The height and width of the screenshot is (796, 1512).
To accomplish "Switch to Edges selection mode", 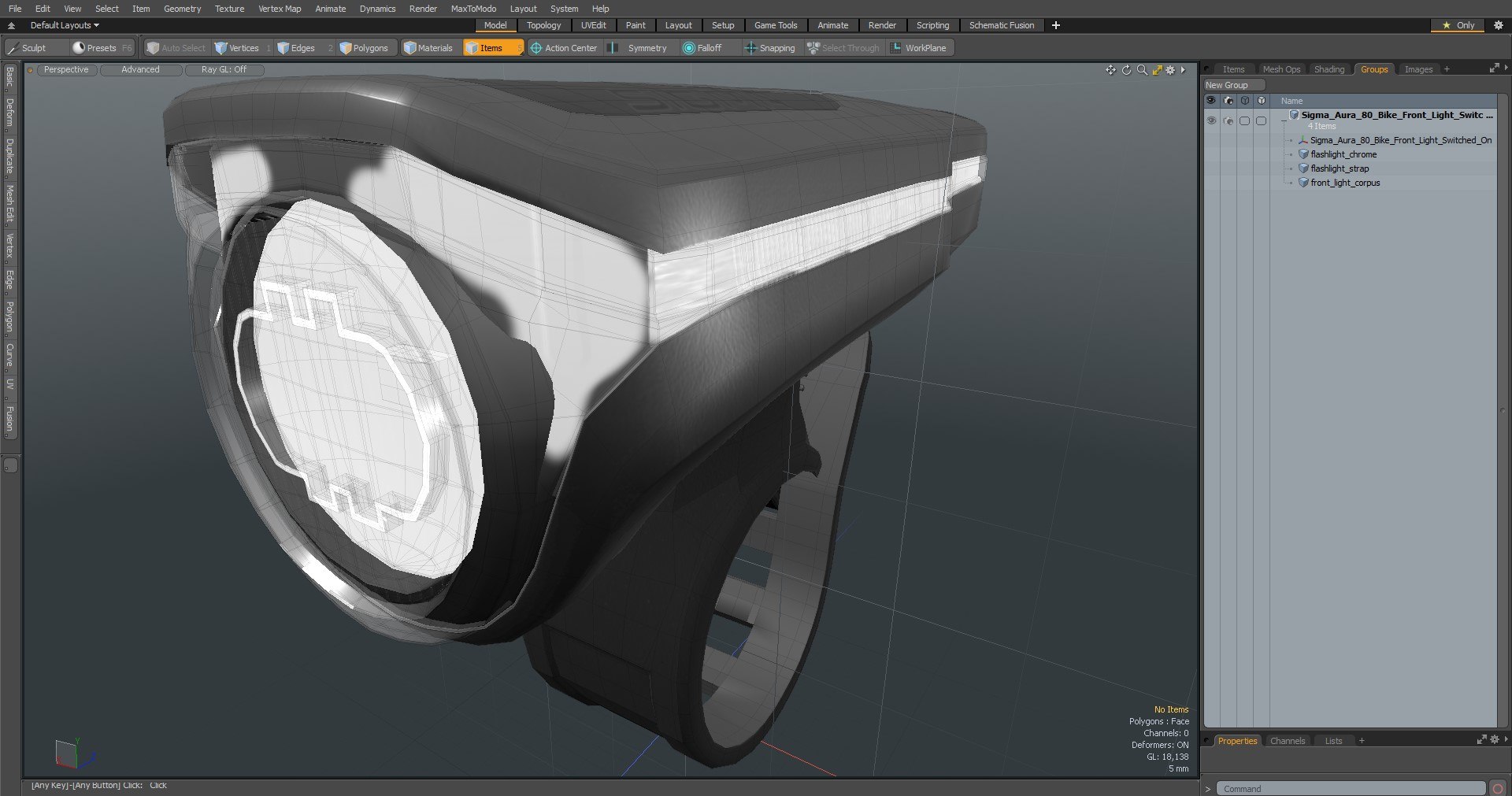I will pos(304,48).
